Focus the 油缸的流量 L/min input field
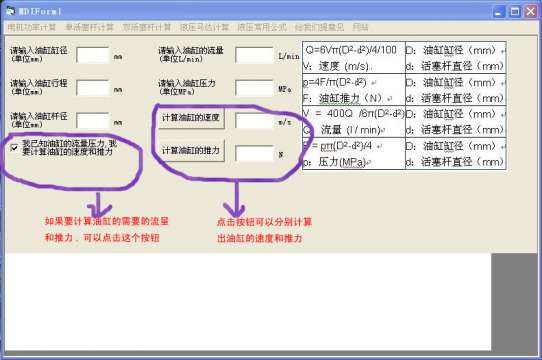542x360 pixels. [x=254, y=55]
